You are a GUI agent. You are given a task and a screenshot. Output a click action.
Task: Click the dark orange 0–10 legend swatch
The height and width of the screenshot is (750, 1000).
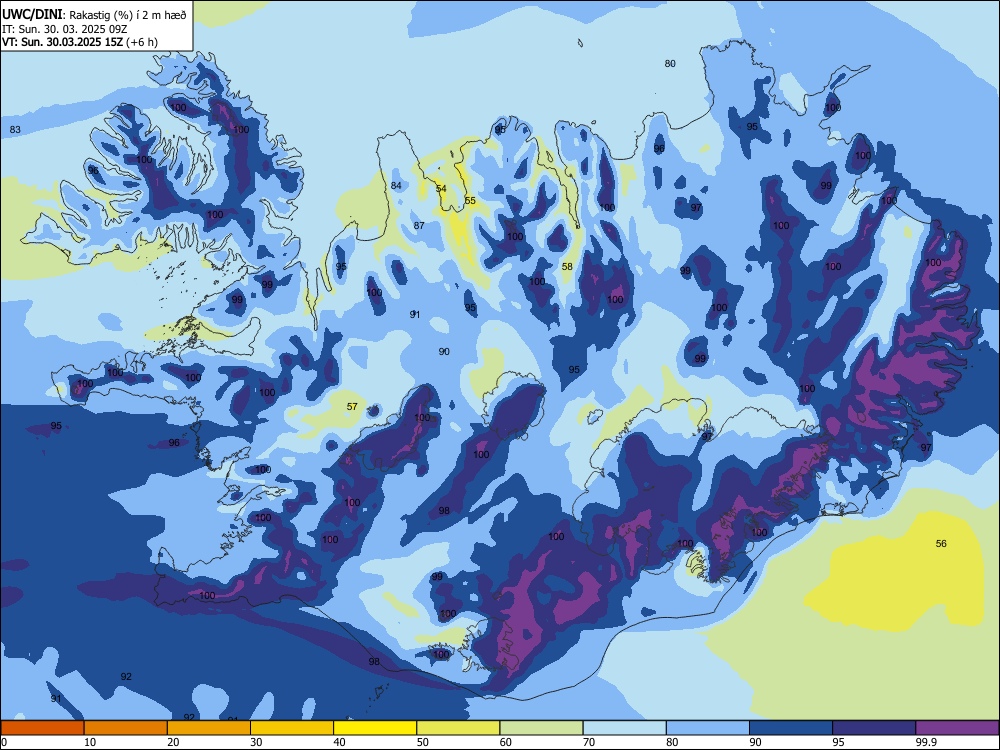[x=42, y=728]
